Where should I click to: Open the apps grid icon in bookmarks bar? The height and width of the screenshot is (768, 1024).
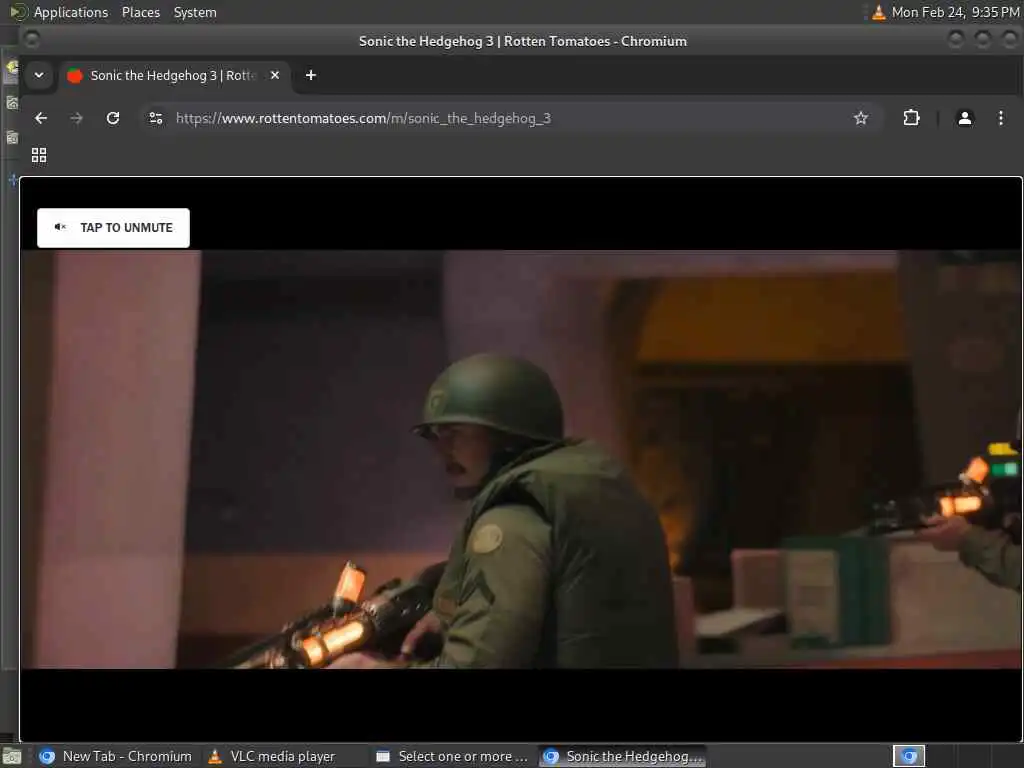(x=39, y=155)
